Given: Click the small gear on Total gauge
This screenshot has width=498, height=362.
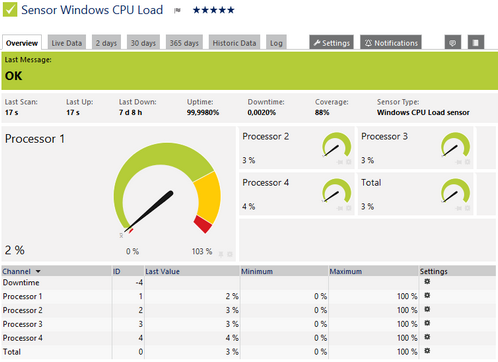Looking at the screenshot, I should (x=467, y=208).
